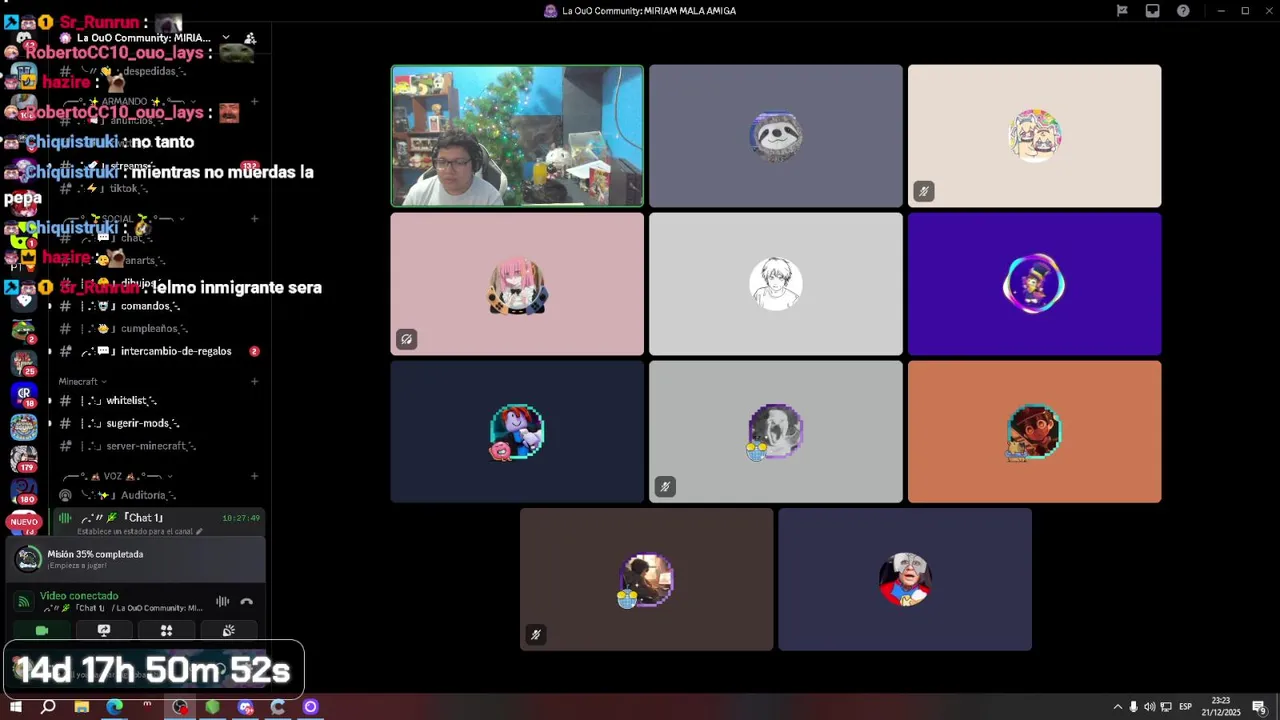Open the notification center in taskbar

pos(1259,707)
